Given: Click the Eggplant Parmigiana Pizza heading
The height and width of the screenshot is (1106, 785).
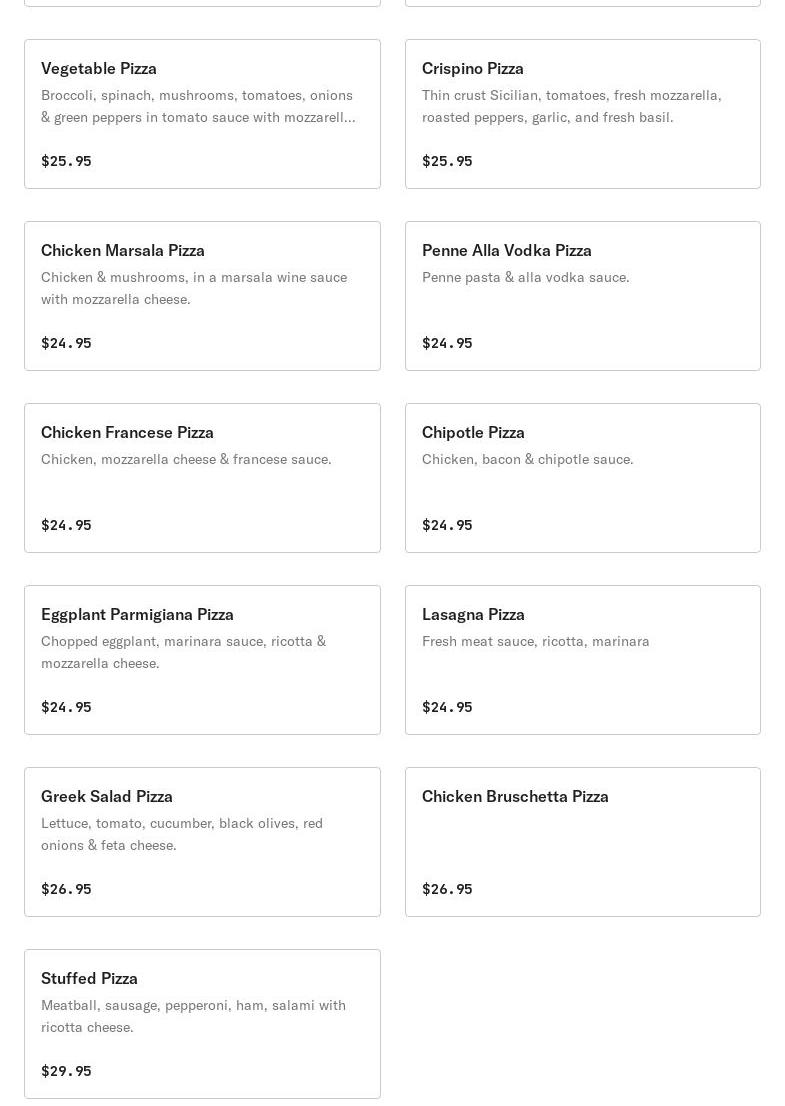Looking at the screenshot, I should coord(137,614).
